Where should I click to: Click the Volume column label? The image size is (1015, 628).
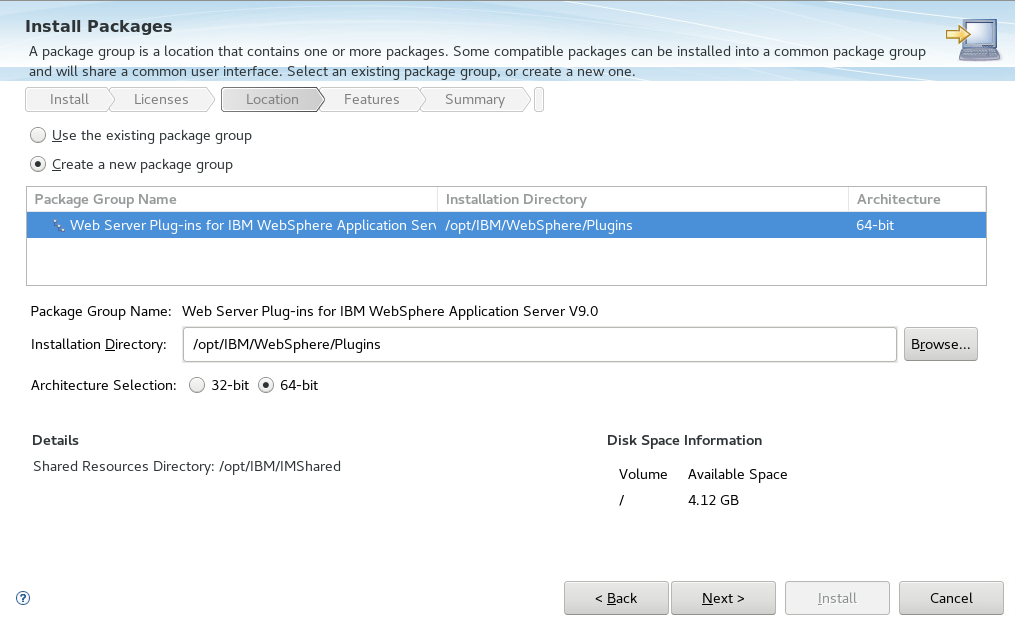(x=643, y=474)
